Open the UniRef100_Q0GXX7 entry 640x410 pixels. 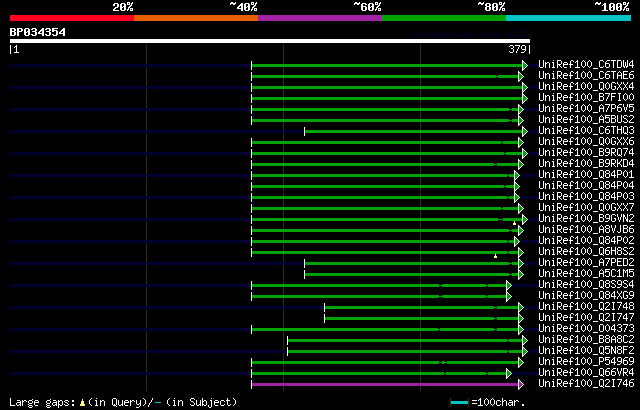586,208
